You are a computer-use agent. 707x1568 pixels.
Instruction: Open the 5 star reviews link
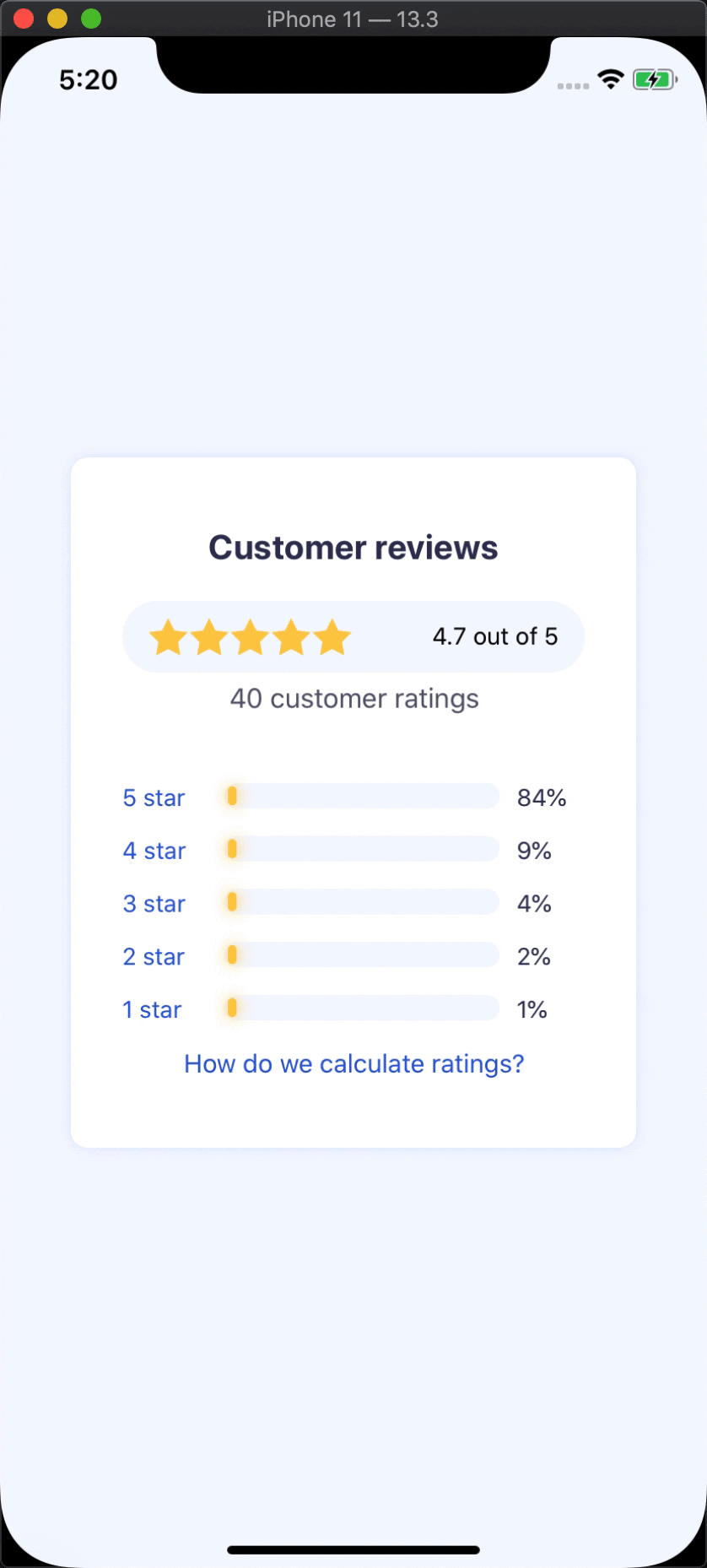pos(154,798)
